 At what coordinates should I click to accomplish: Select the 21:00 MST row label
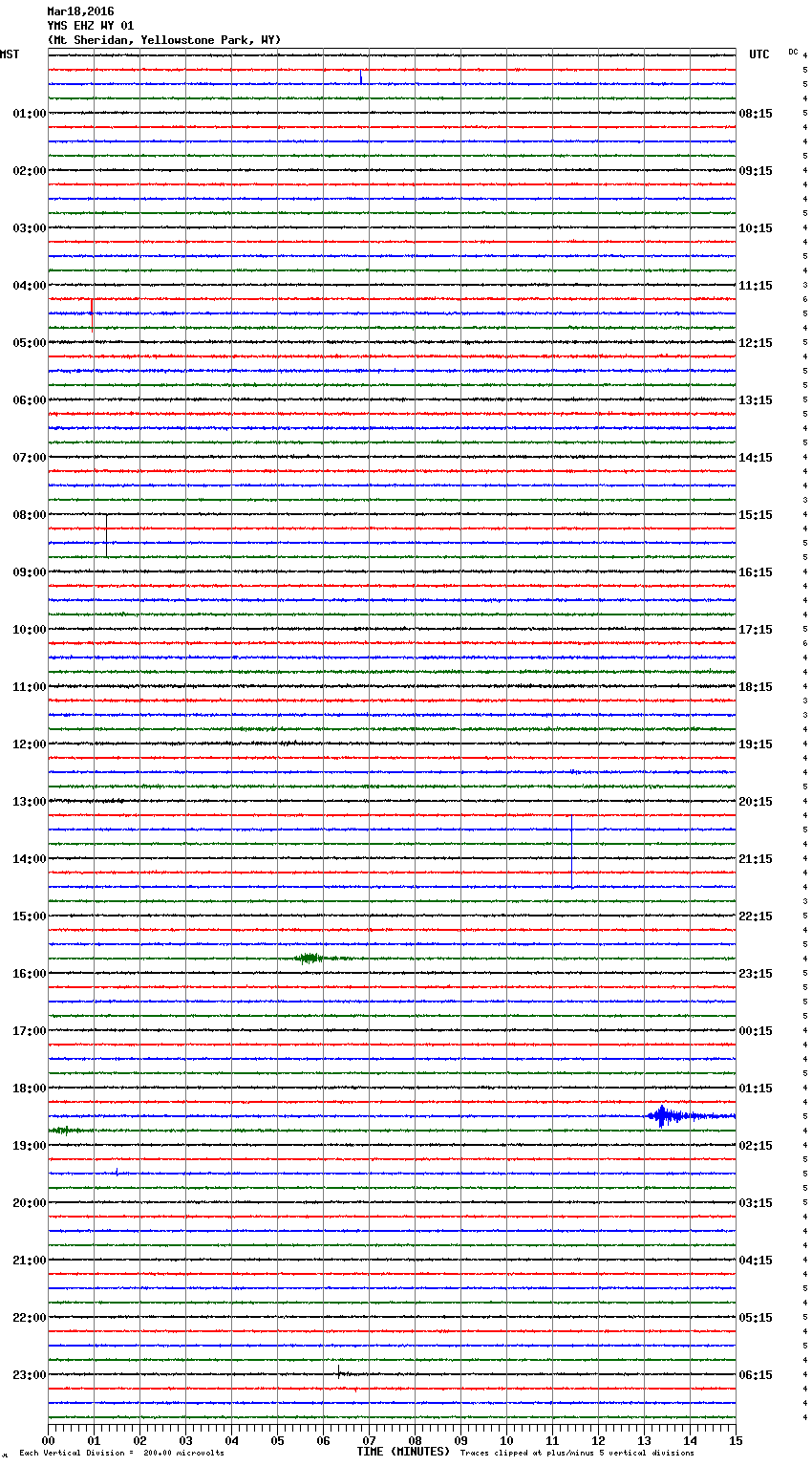(x=29, y=1261)
